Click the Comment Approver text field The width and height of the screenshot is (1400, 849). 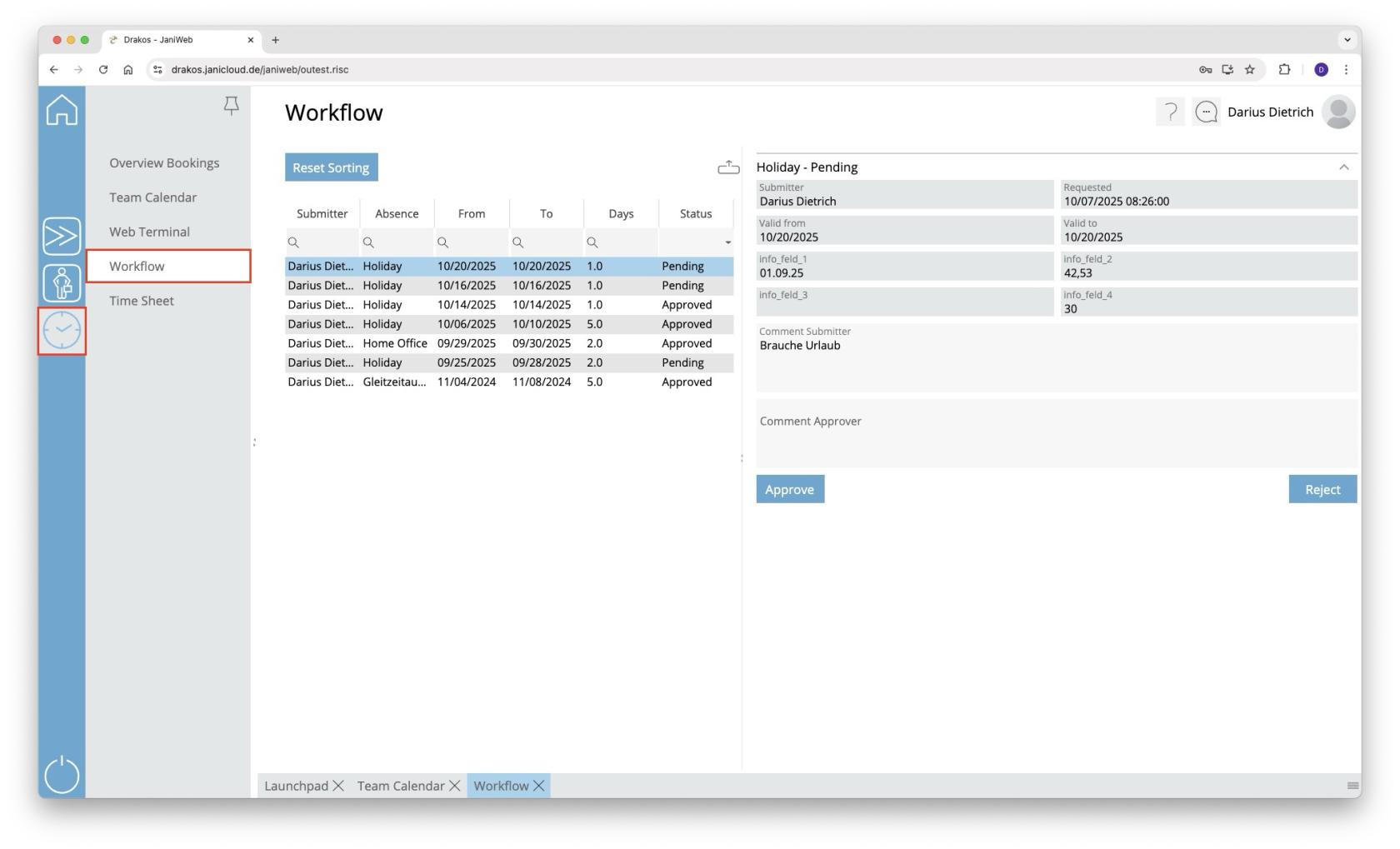coord(1056,437)
